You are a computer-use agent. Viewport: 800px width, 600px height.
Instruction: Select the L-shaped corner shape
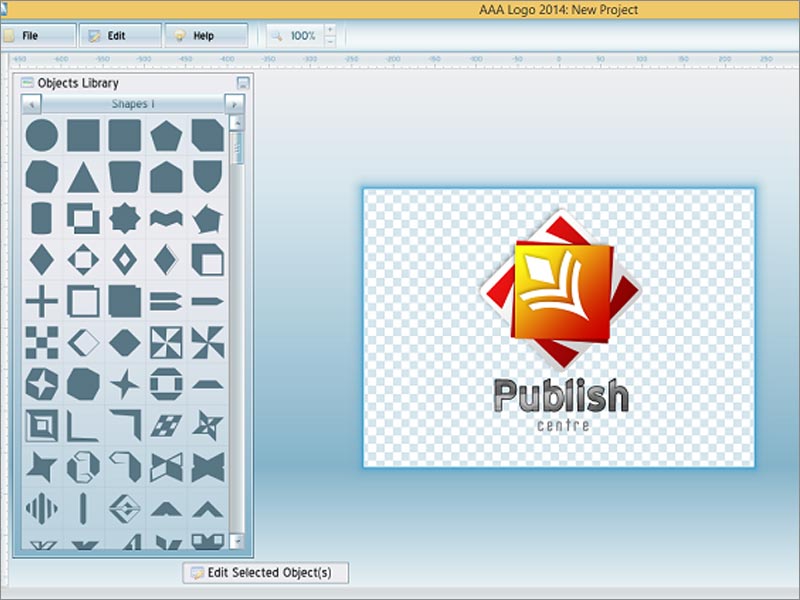click(x=83, y=425)
